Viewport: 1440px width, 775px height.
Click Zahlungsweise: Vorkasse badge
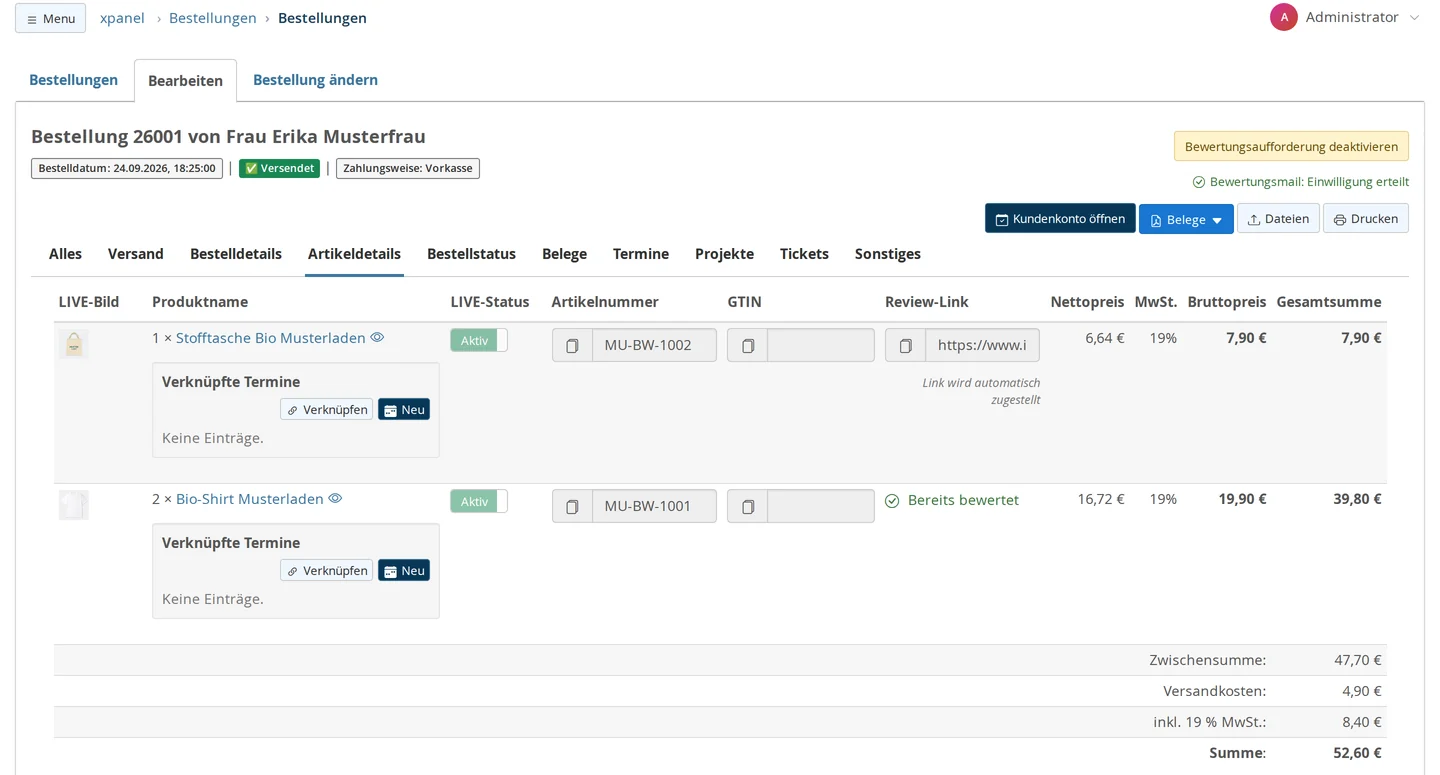[x=408, y=168]
